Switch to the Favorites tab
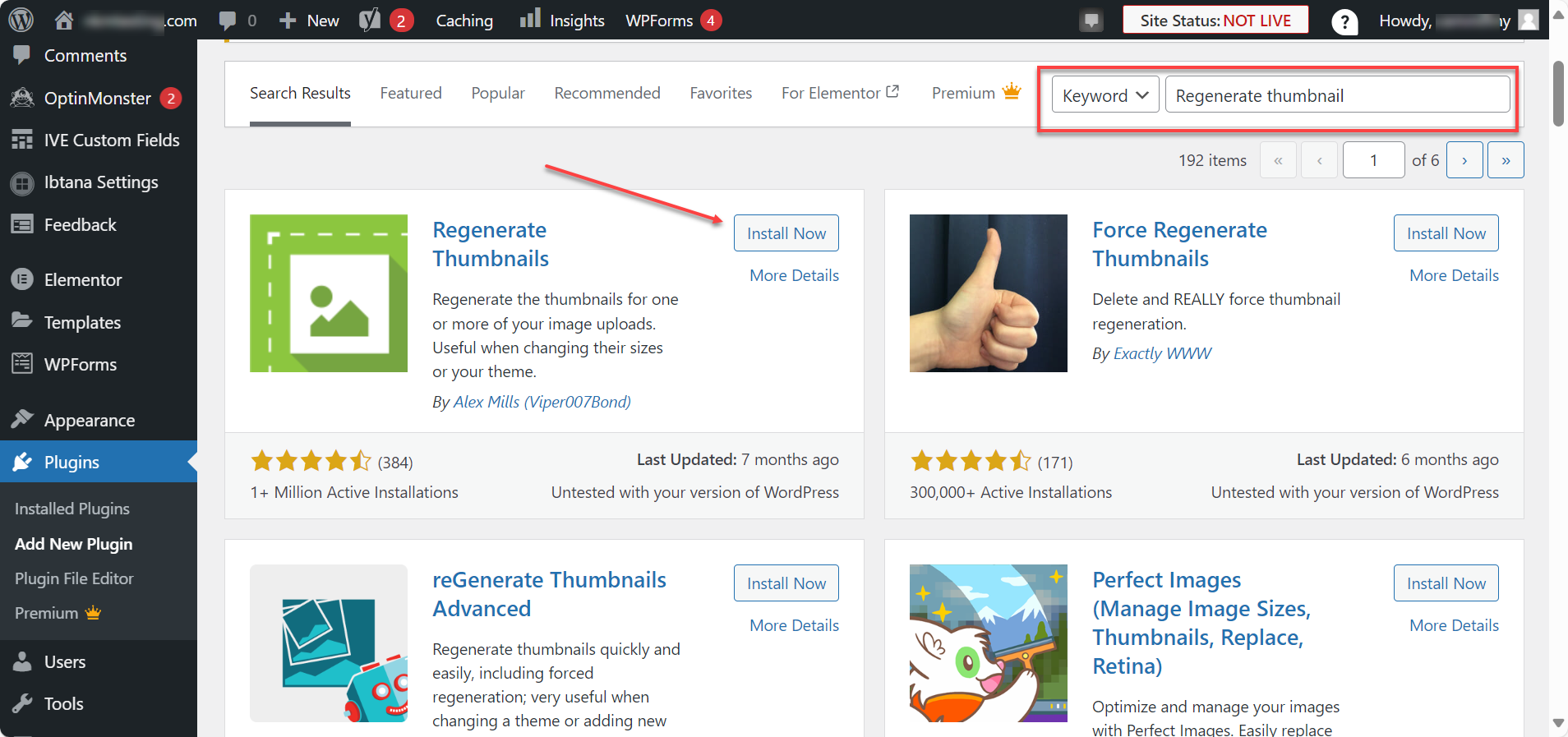Screen dimensions: 1568x737 coord(721,93)
